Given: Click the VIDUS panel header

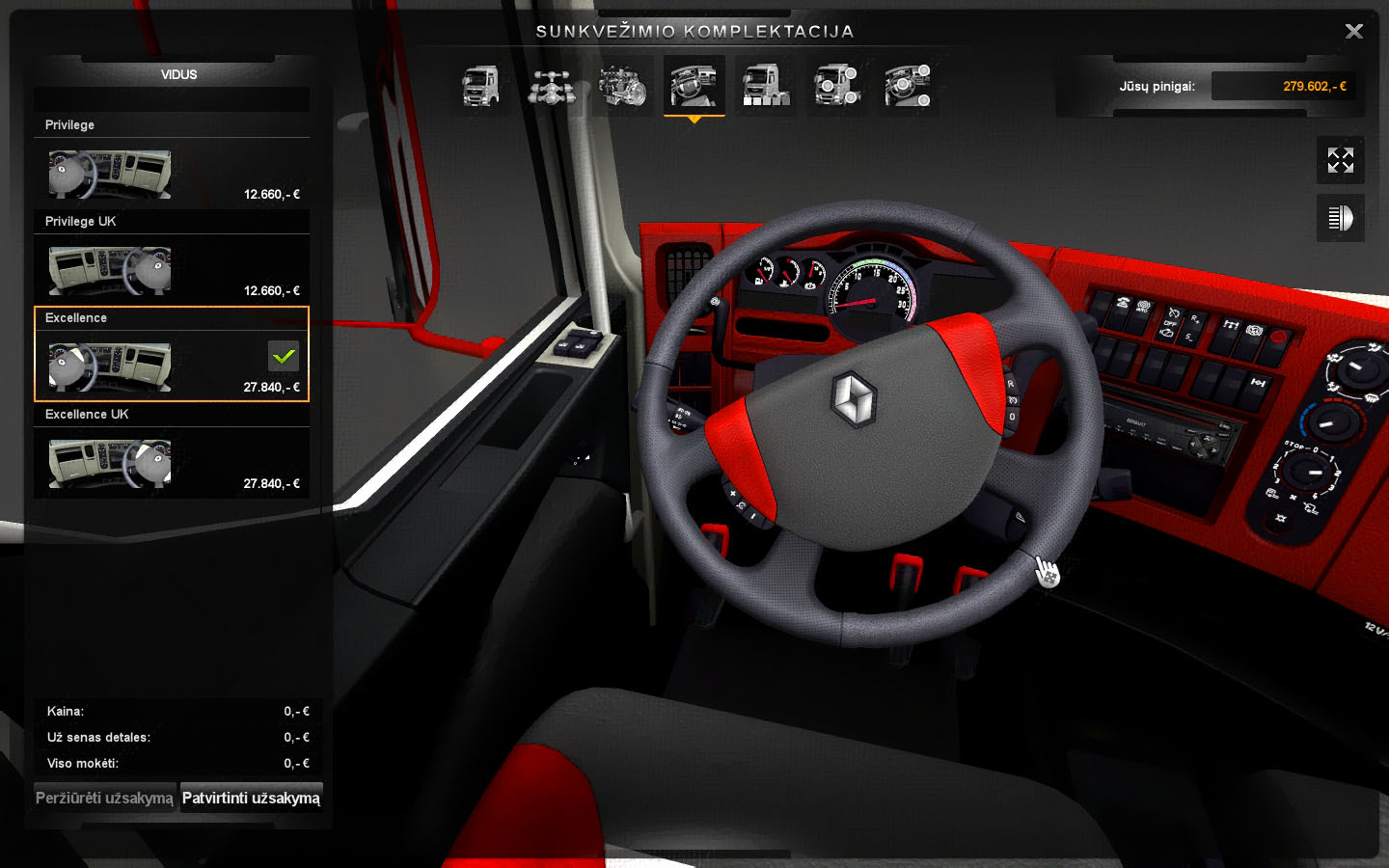Looking at the screenshot, I should click(178, 74).
